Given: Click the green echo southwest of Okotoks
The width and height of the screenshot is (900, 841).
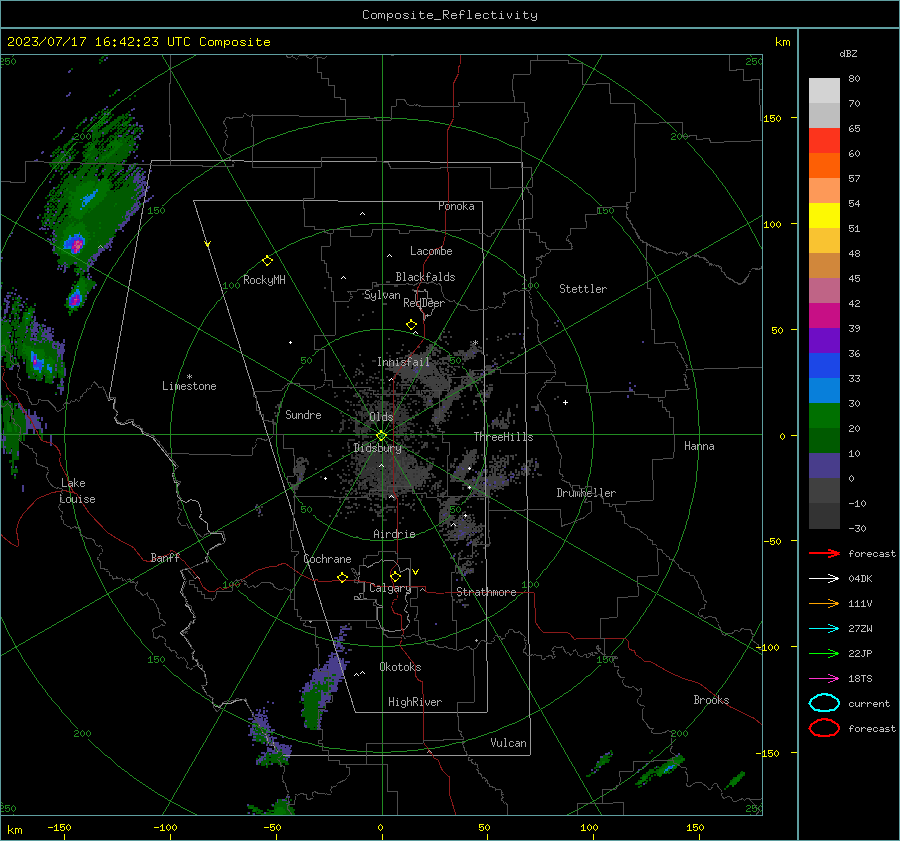Looking at the screenshot, I should coord(312,709).
